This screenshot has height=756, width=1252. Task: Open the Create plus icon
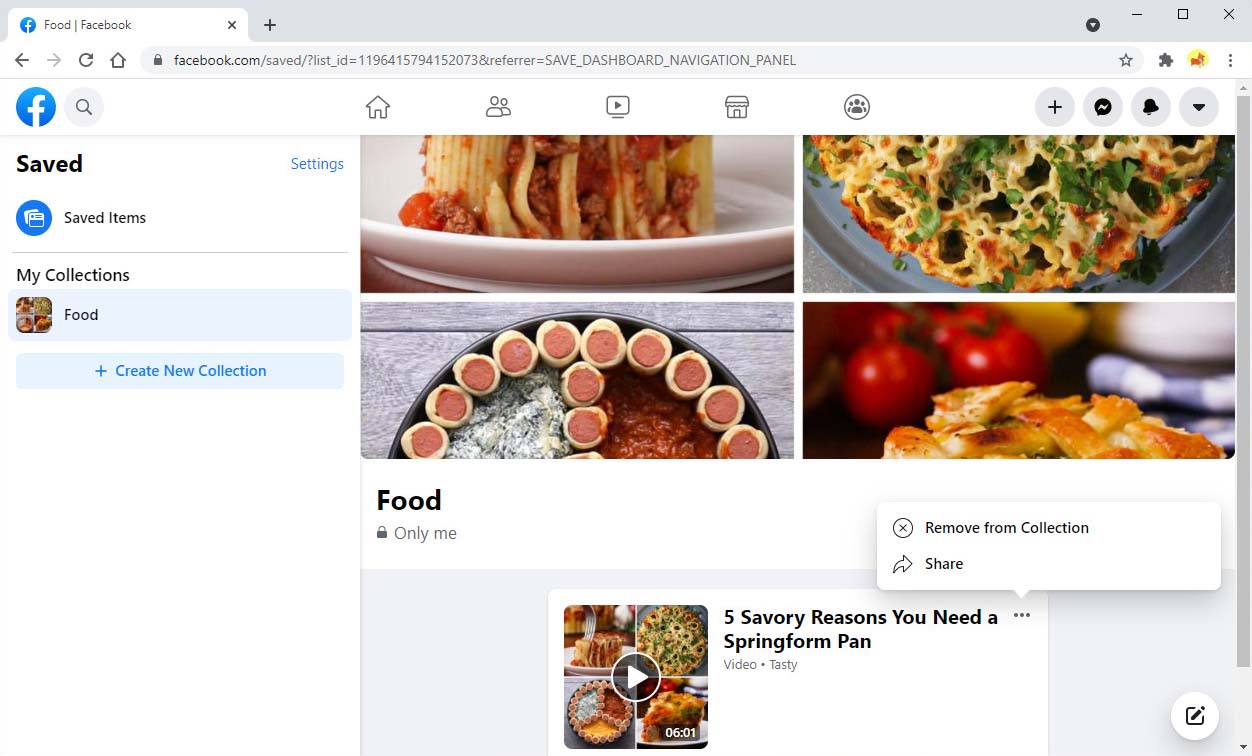(1054, 107)
